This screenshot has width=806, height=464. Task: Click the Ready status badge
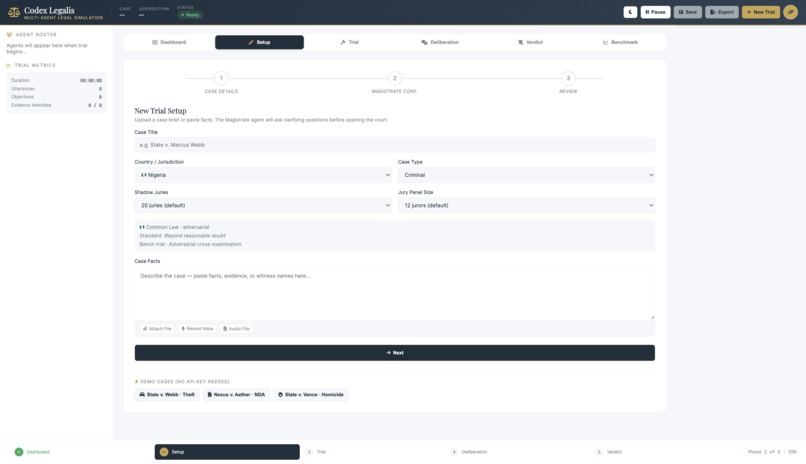pos(190,15)
